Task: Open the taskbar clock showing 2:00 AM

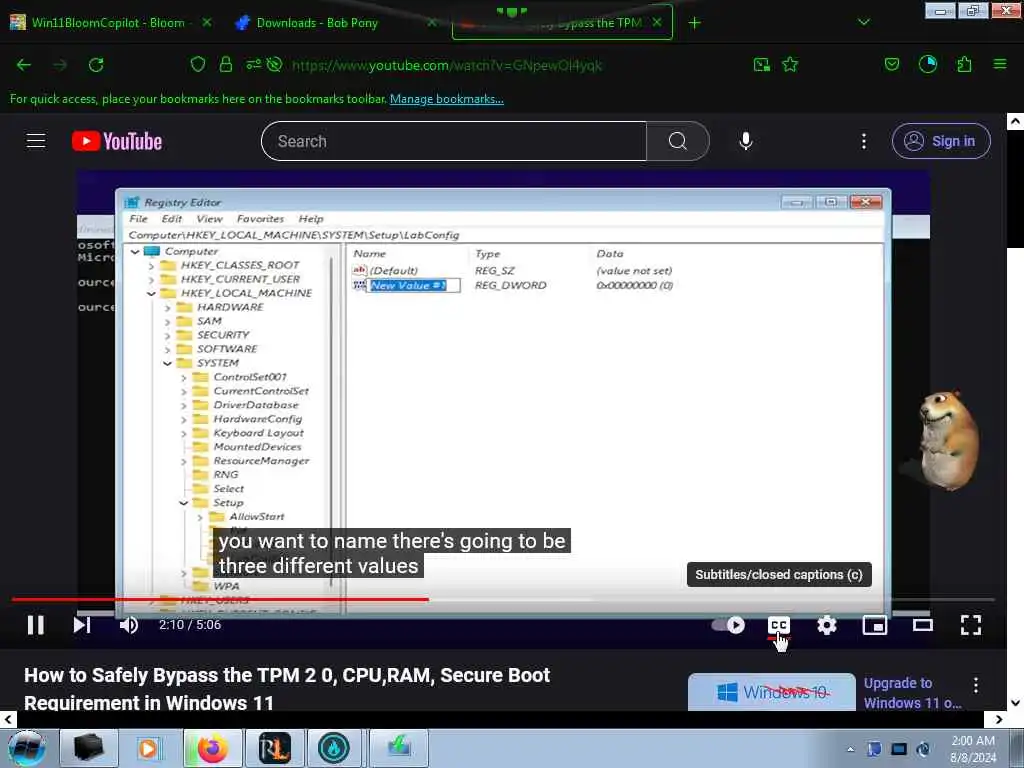Action: [973, 749]
